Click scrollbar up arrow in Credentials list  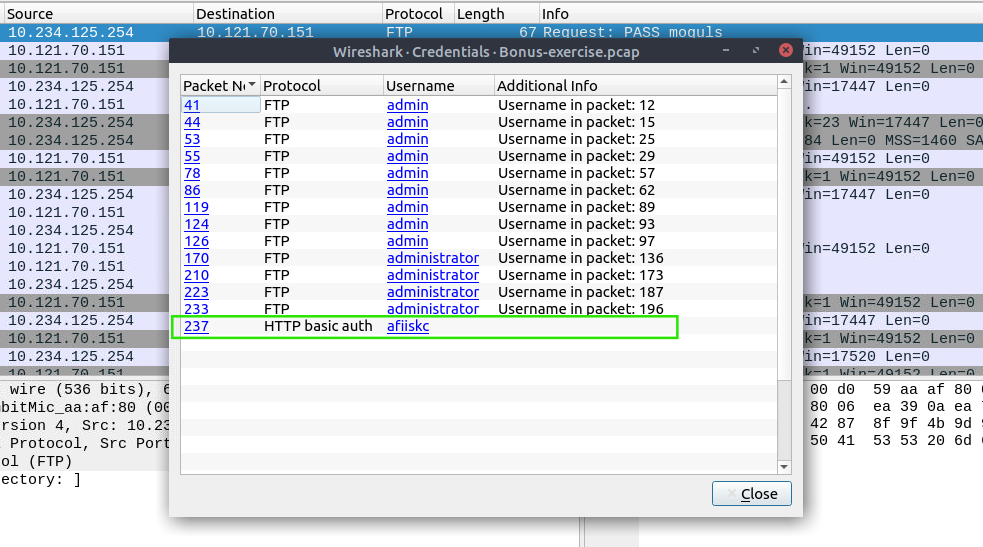(784, 82)
